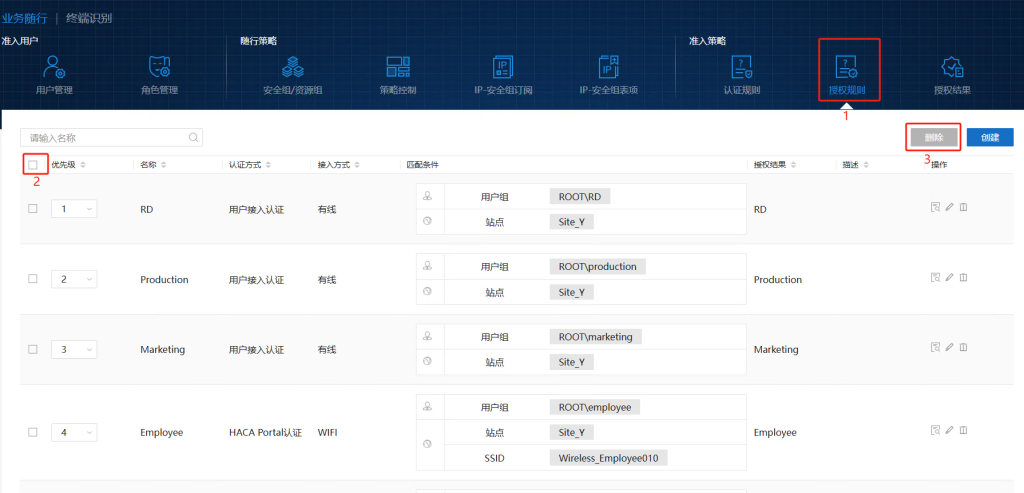The image size is (1024, 493).
Task: View details icon for Marketing rule
Action: click(934, 348)
